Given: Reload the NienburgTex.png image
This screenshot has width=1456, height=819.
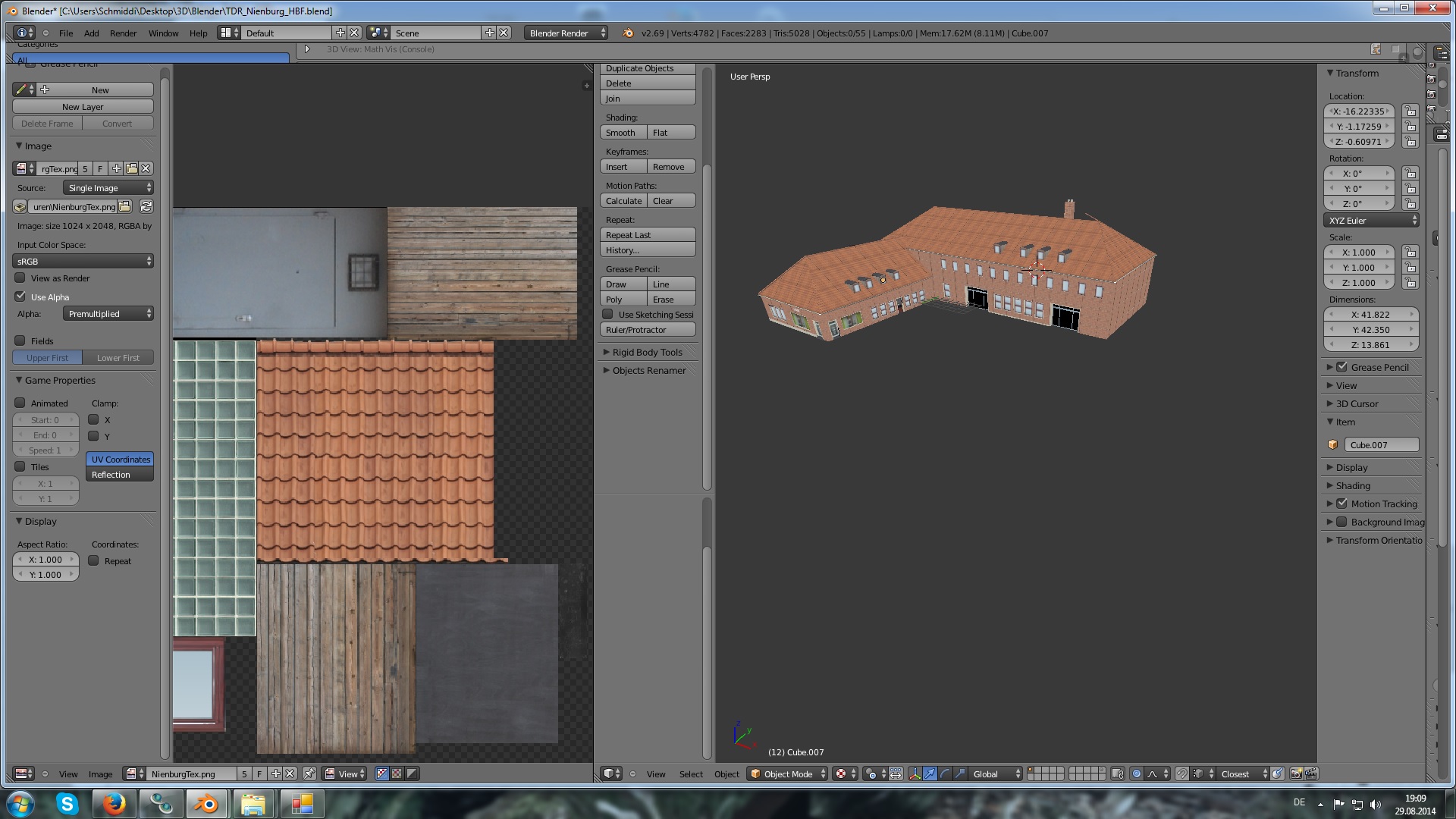Looking at the screenshot, I should tap(146, 206).
